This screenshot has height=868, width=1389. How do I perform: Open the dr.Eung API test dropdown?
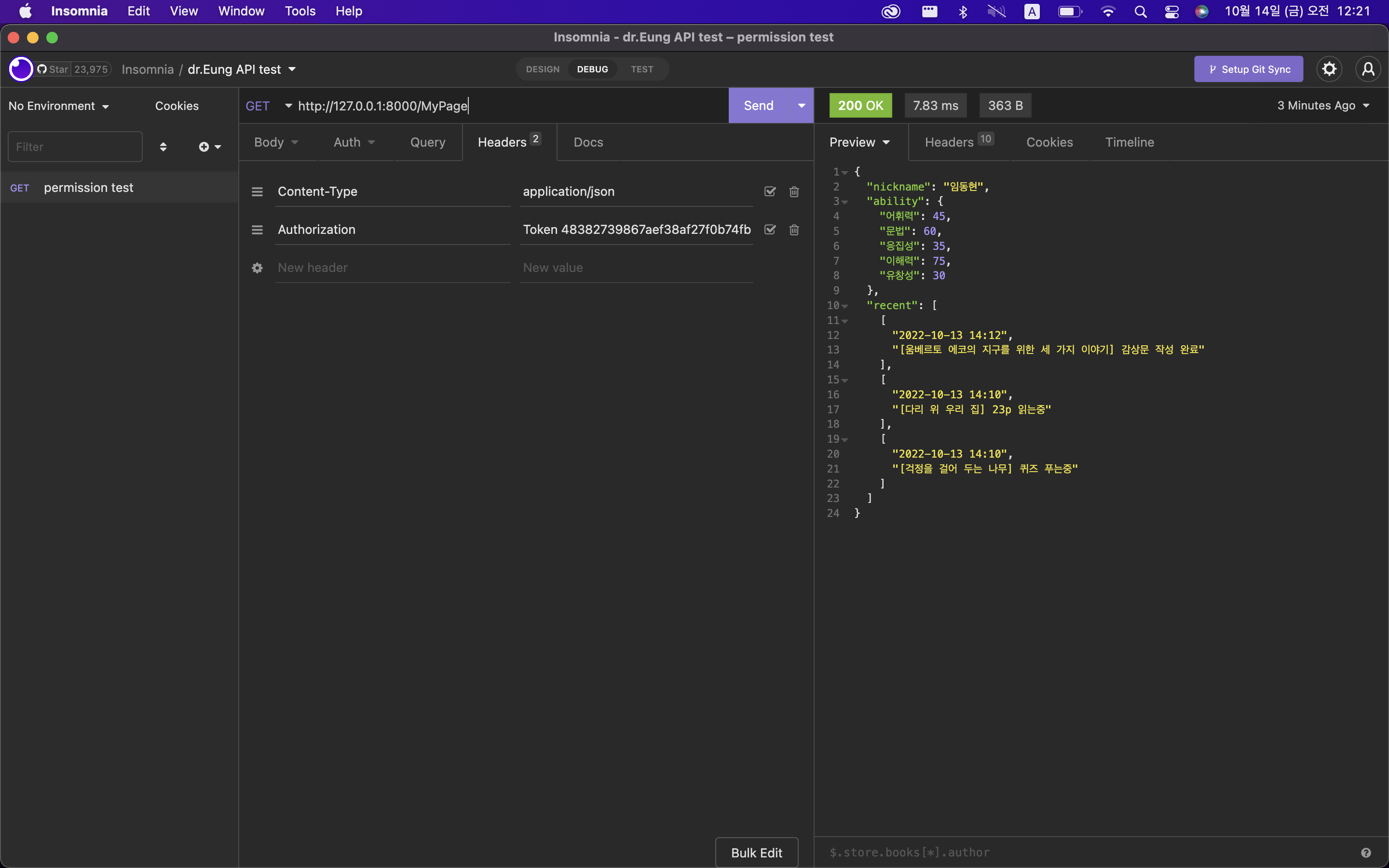(241, 69)
